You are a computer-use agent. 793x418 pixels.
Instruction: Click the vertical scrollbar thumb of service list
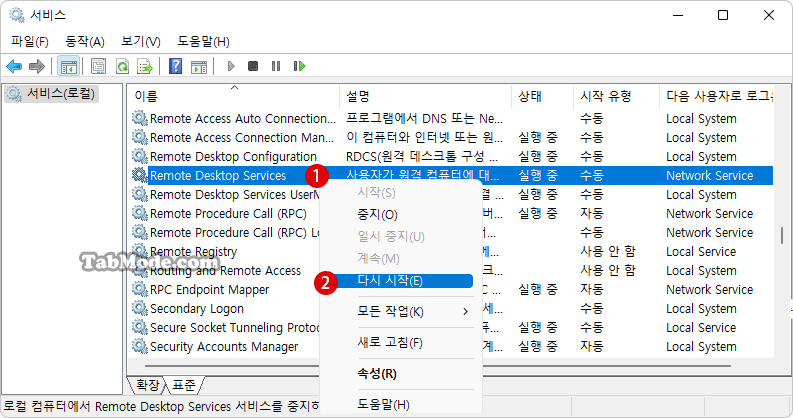pos(782,235)
